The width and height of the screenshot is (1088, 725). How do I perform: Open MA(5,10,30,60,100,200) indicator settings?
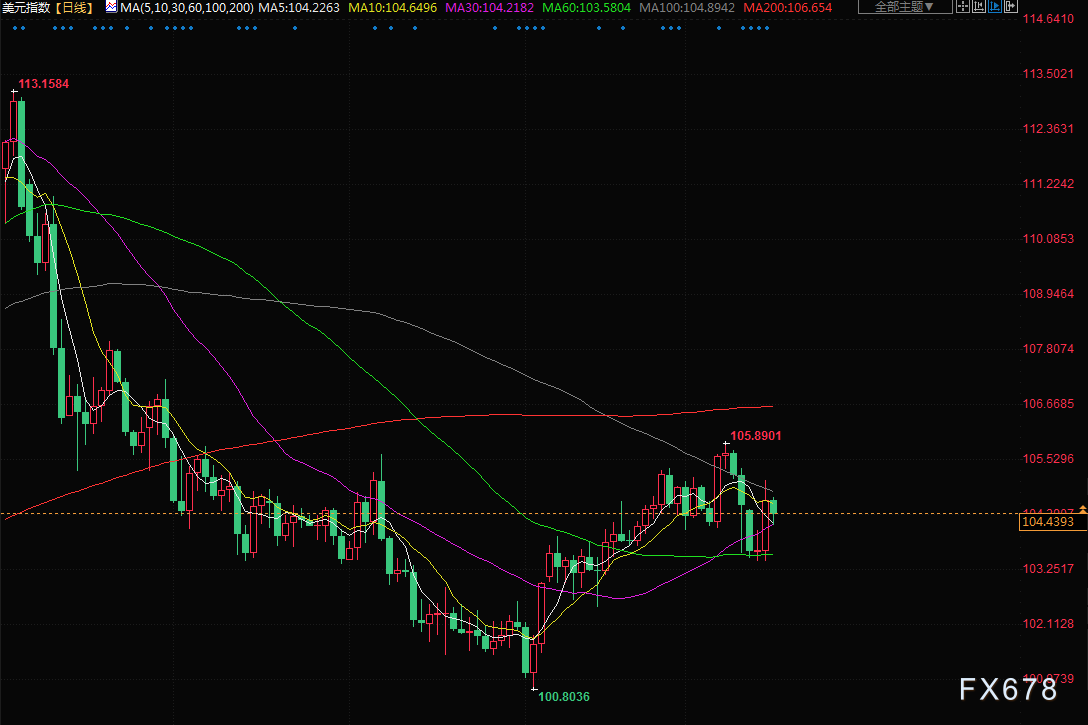(x=187, y=8)
